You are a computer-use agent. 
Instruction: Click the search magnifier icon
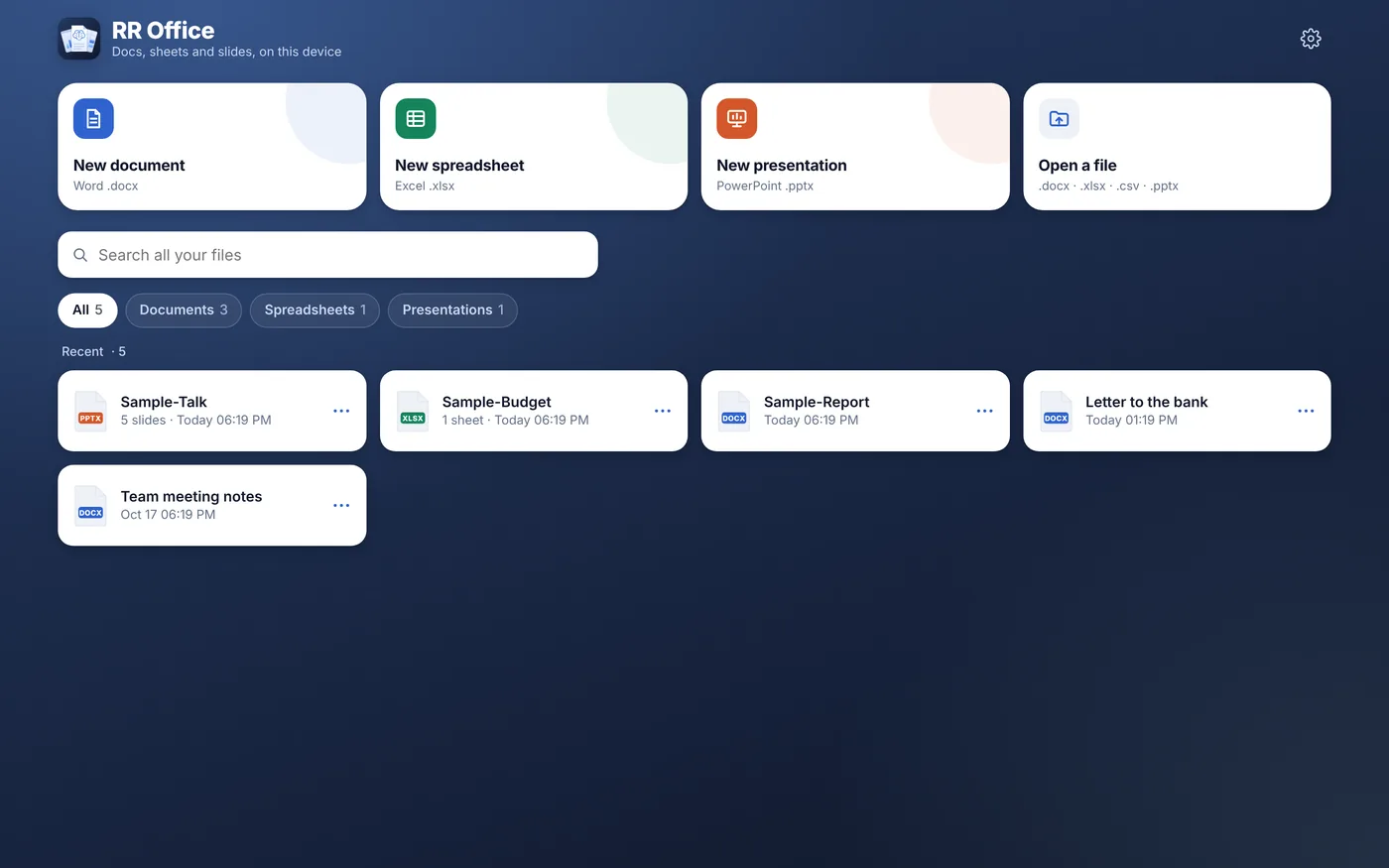coord(80,255)
